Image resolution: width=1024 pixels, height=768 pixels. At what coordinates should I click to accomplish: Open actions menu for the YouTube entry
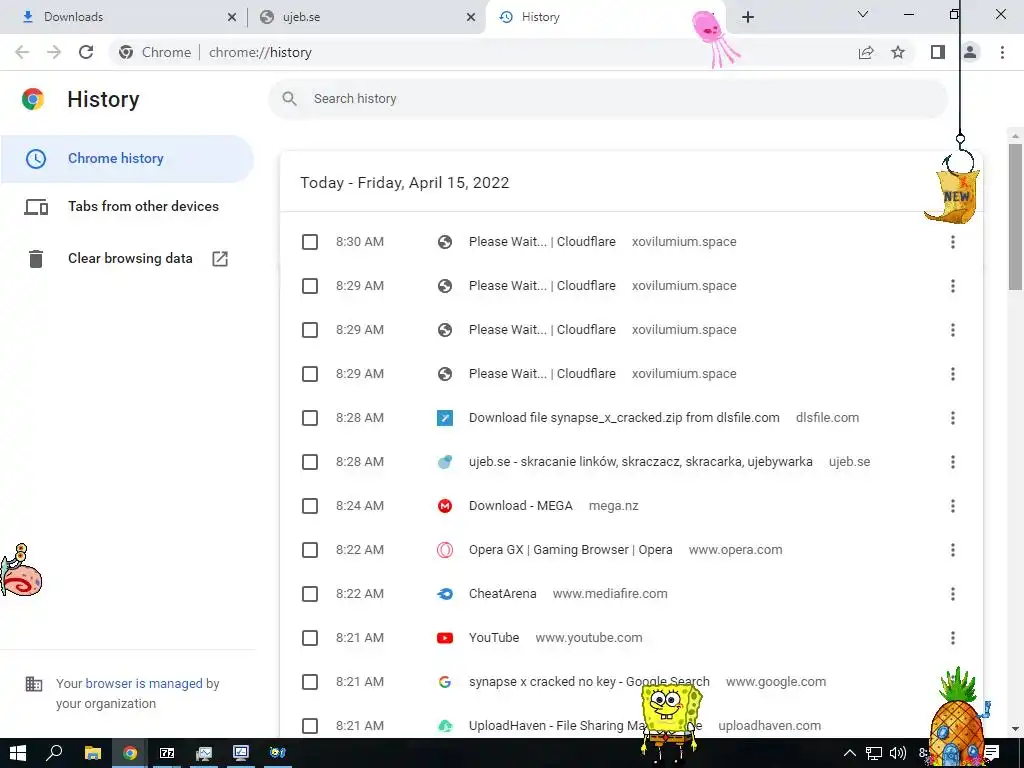953,638
